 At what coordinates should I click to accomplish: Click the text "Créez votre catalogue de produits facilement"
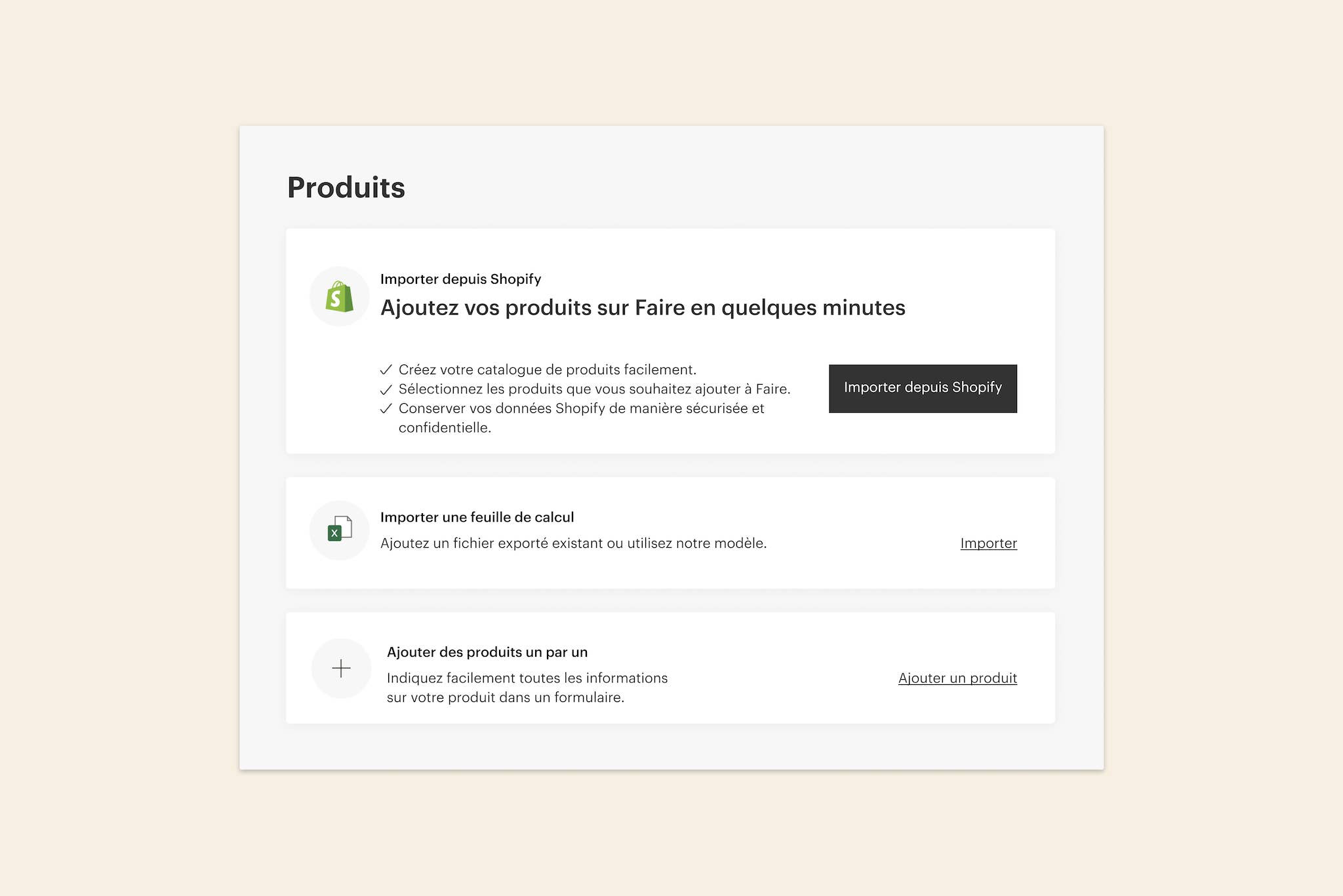pos(548,370)
